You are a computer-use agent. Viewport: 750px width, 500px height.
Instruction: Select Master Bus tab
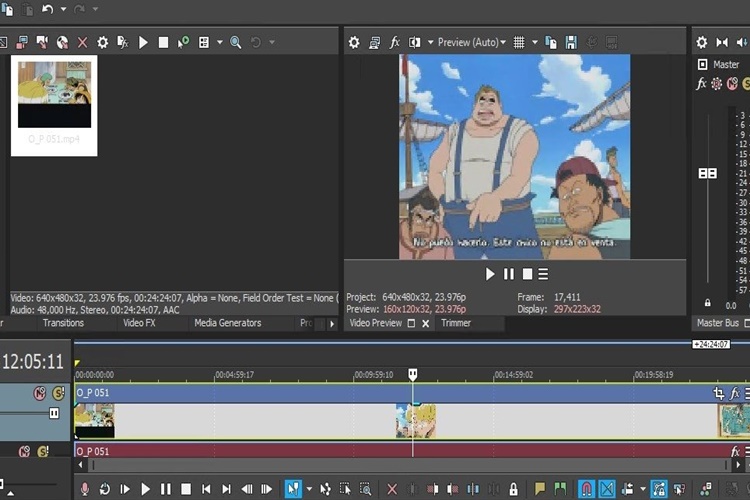(x=717, y=323)
